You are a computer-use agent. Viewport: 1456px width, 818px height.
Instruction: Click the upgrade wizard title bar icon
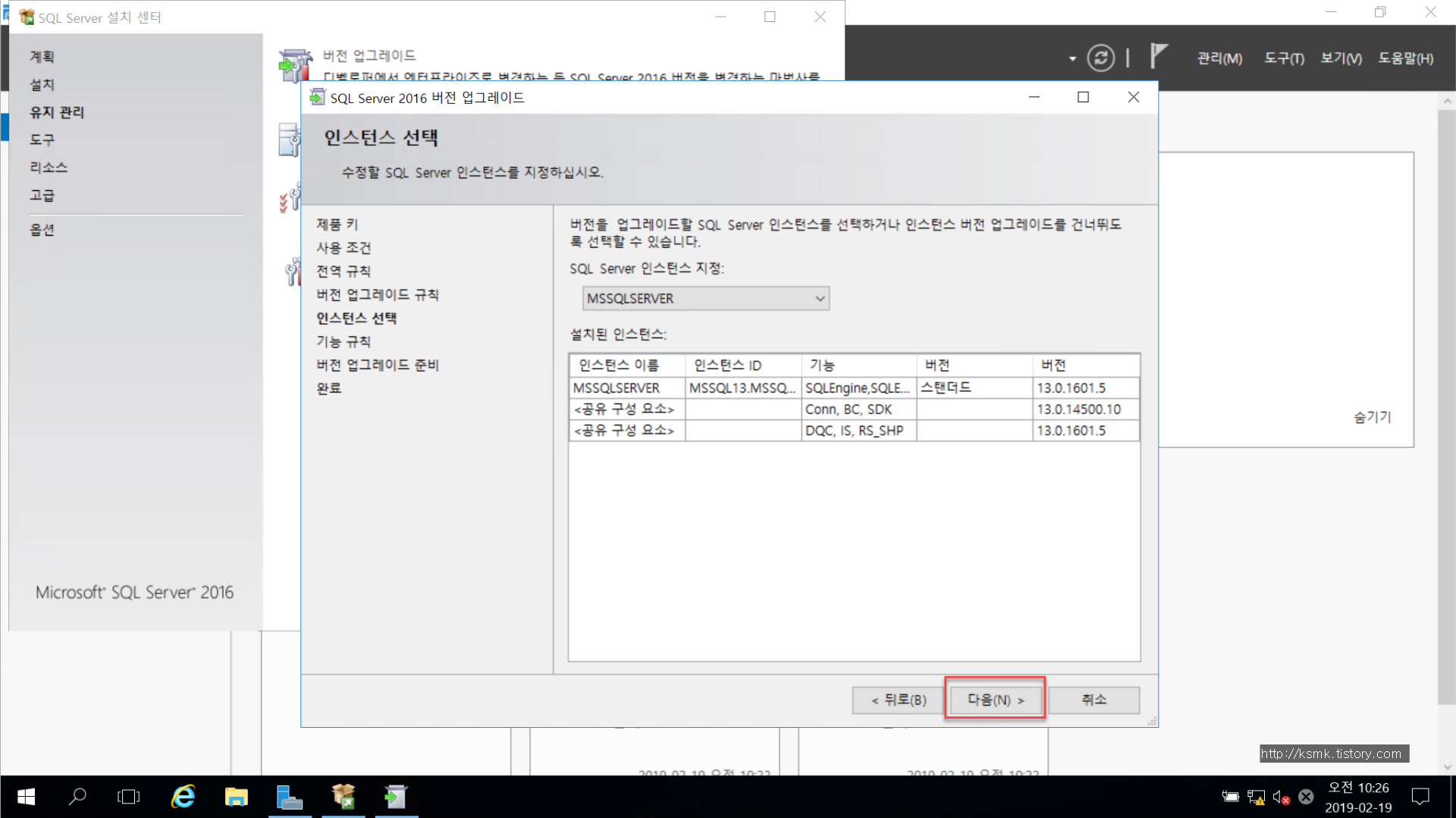coord(317,97)
